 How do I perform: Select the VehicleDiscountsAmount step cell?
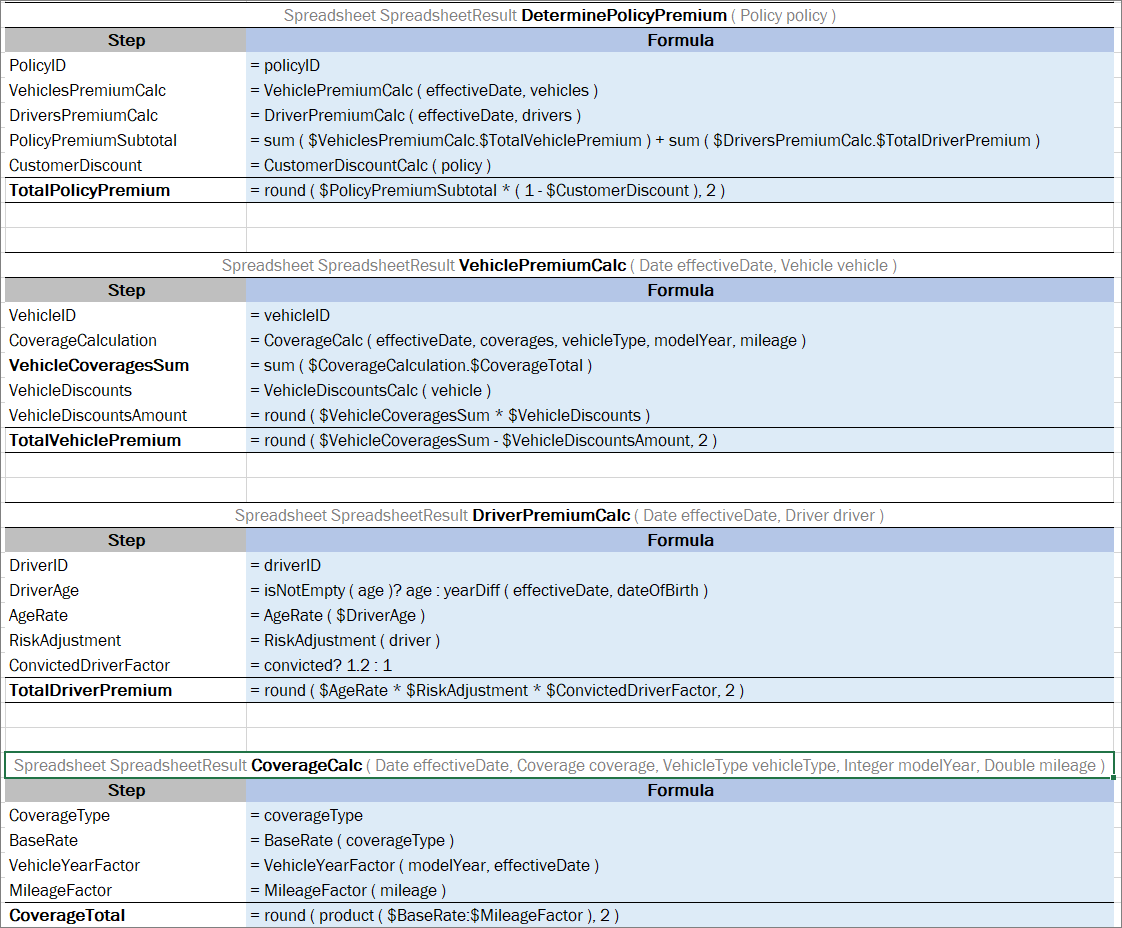point(125,415)
